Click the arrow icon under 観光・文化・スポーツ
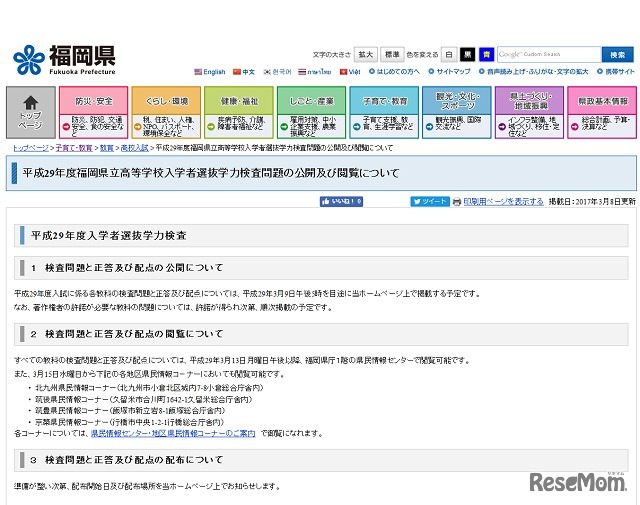Screen dimensions: 640x505 pyautogui.click(x=429, y=127)
